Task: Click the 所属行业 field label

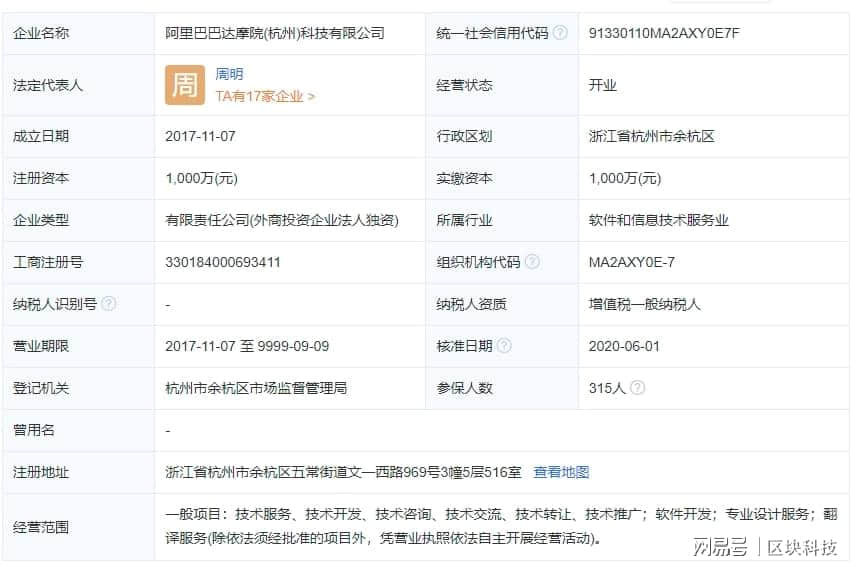Action: click(x=465, y=220)
